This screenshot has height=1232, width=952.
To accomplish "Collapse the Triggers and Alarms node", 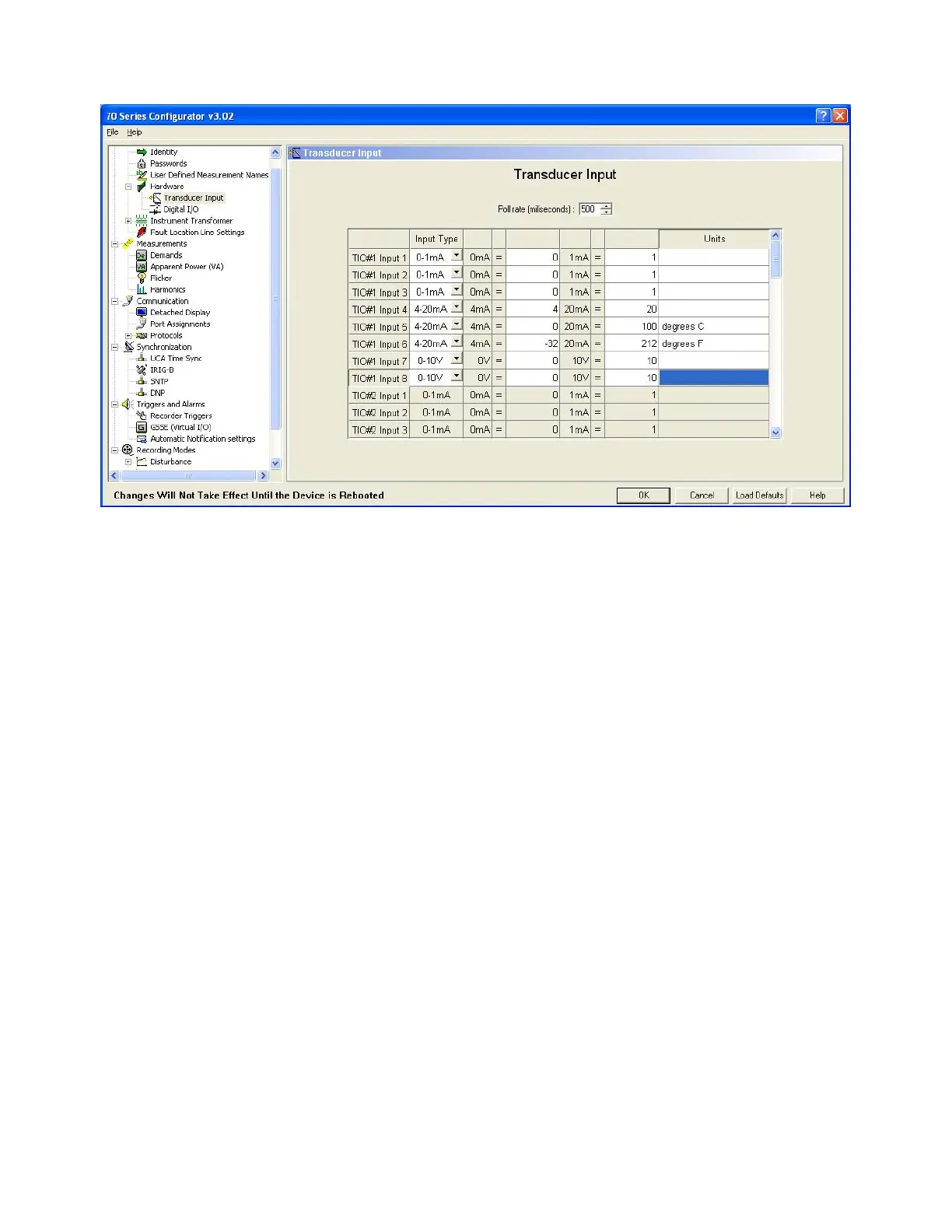I will pyautogui.click(x=114, y=404).
